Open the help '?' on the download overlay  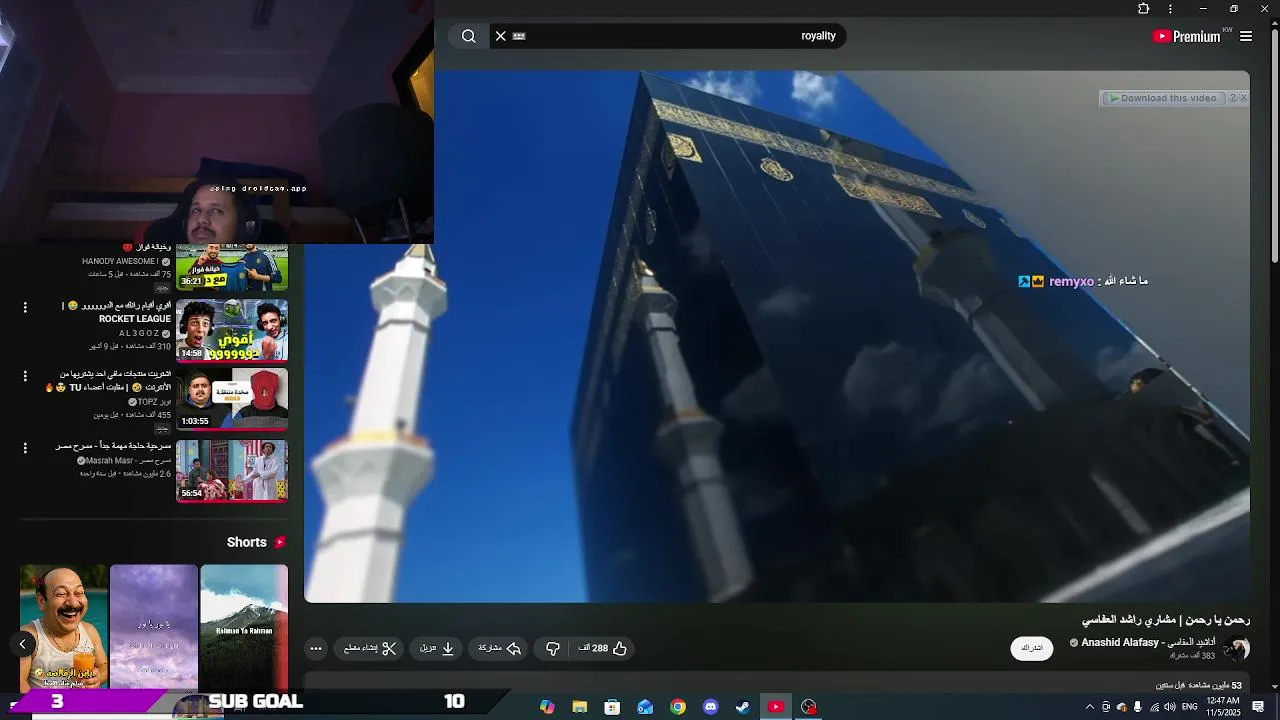[x=1232, y=98]
